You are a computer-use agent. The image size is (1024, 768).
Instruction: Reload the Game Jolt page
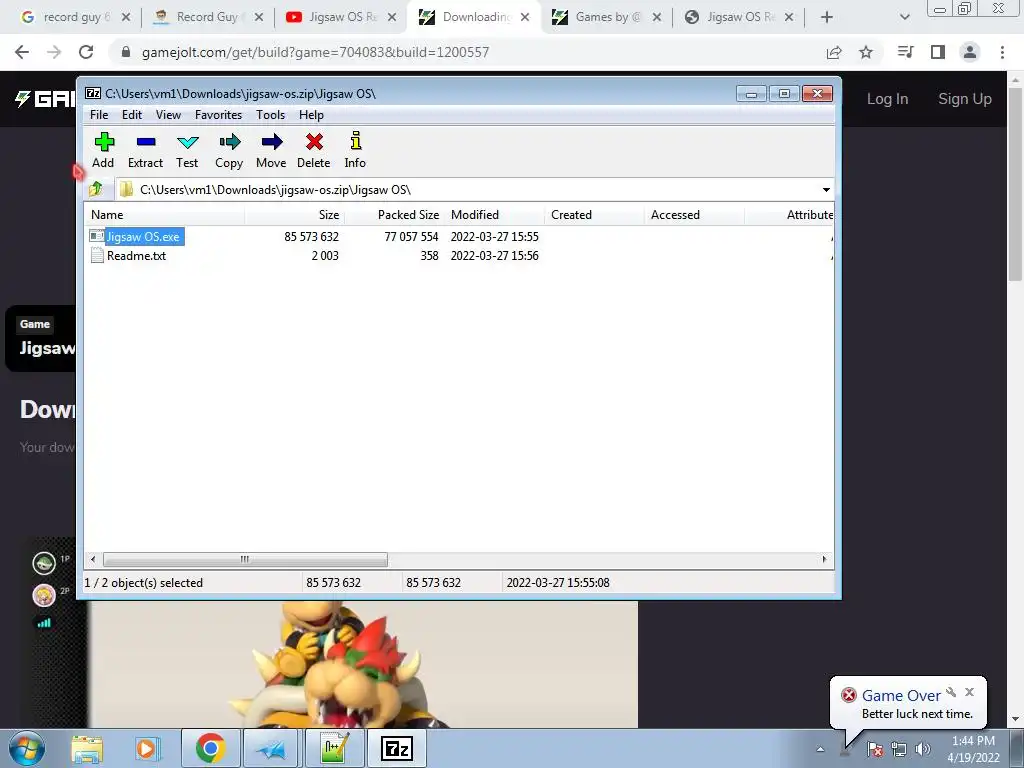pos(86,52)
